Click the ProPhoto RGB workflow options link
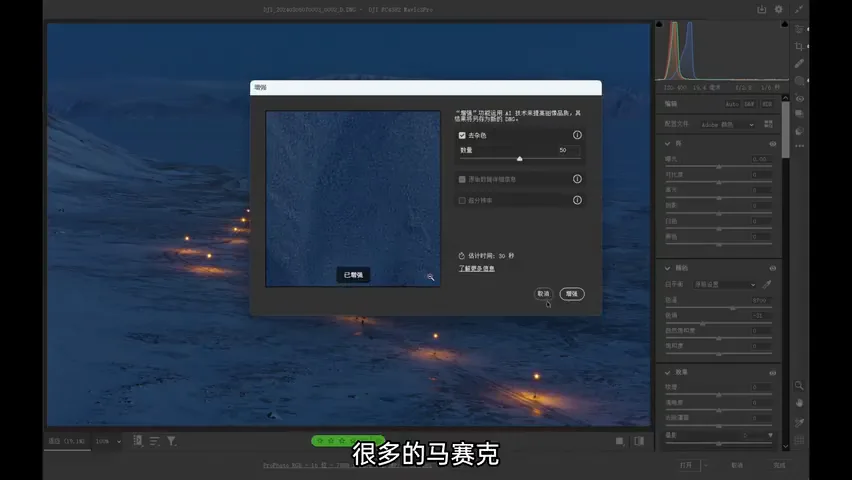Screen dimensions: 852x480 tap(348, 465)
